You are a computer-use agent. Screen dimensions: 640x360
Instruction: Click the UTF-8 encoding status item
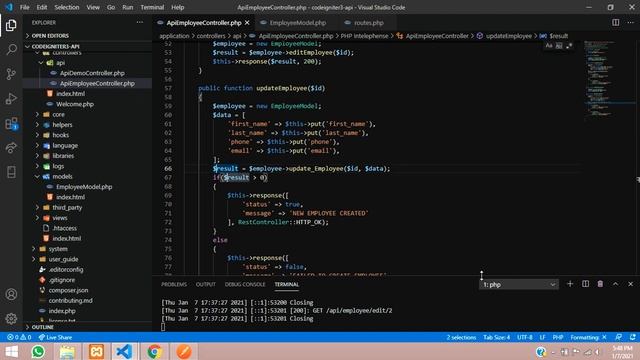pyautogui.click(x=524, y=338)
